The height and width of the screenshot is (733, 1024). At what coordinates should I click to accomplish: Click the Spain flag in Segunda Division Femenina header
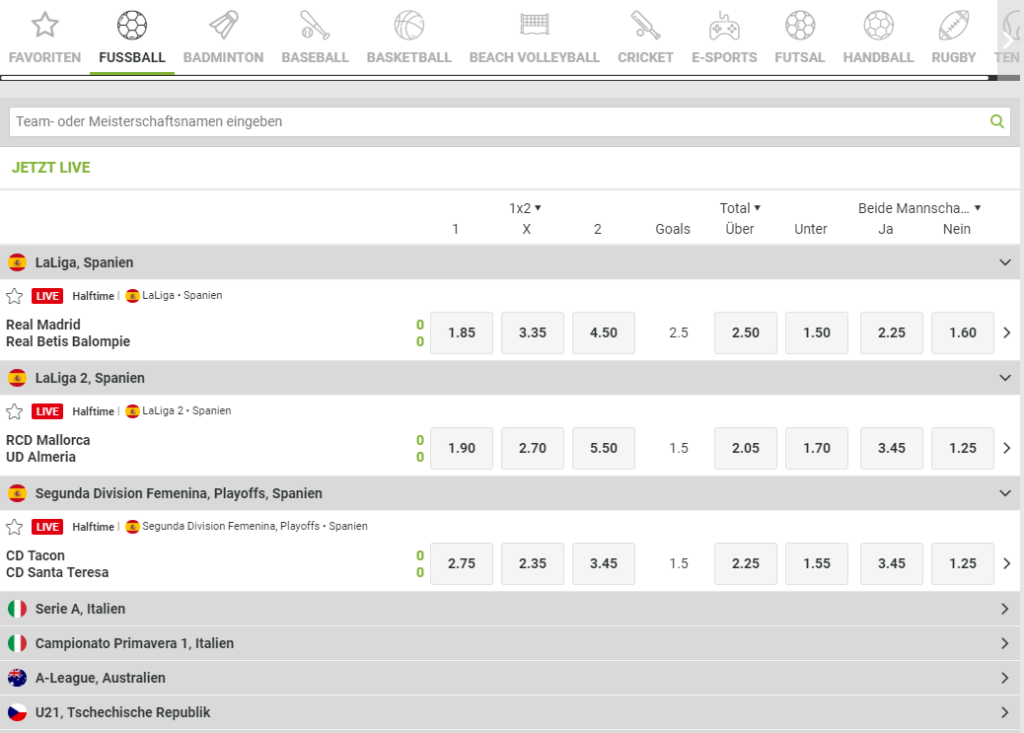click(17, 494)
